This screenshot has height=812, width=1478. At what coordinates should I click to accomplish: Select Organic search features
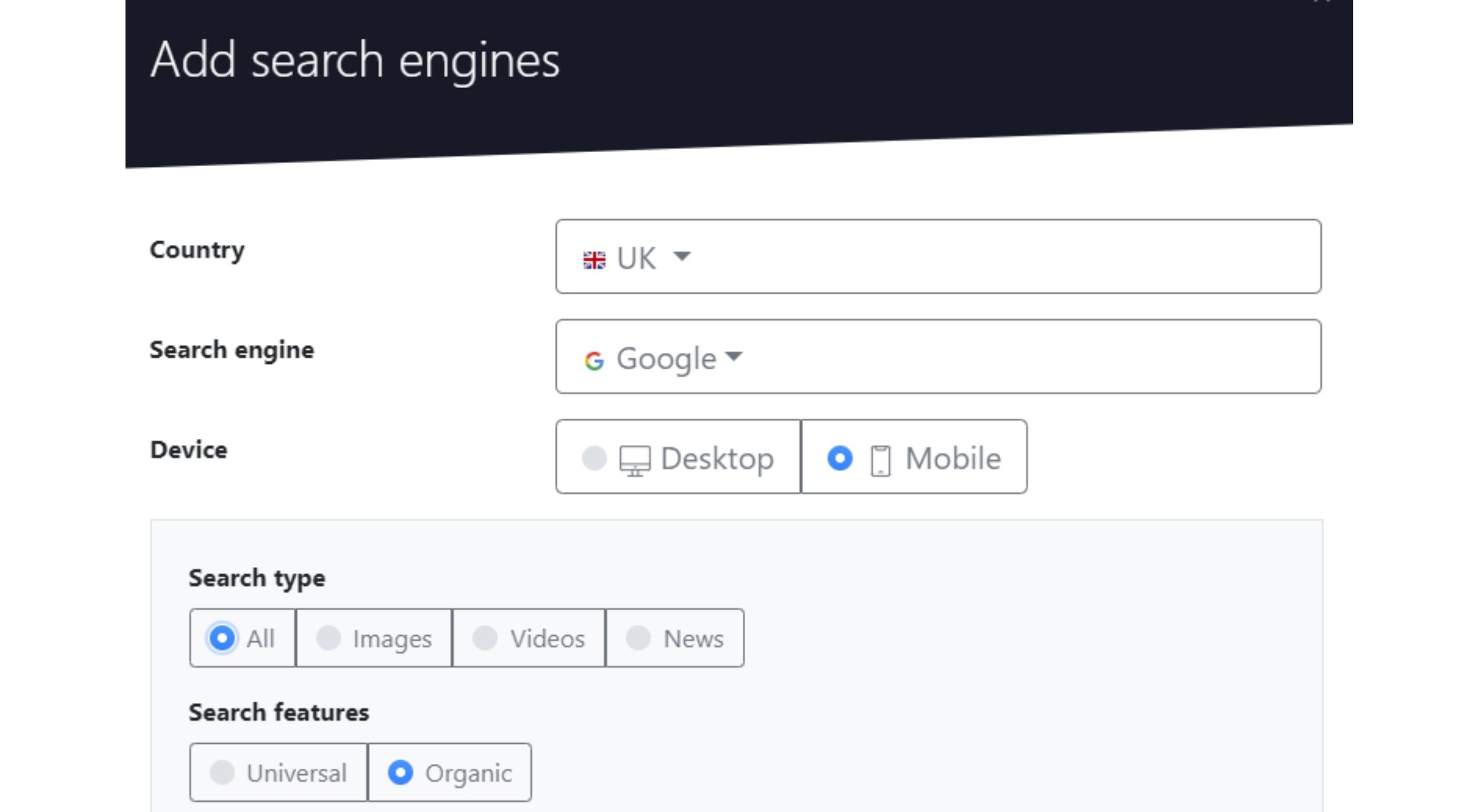[450, 772]
